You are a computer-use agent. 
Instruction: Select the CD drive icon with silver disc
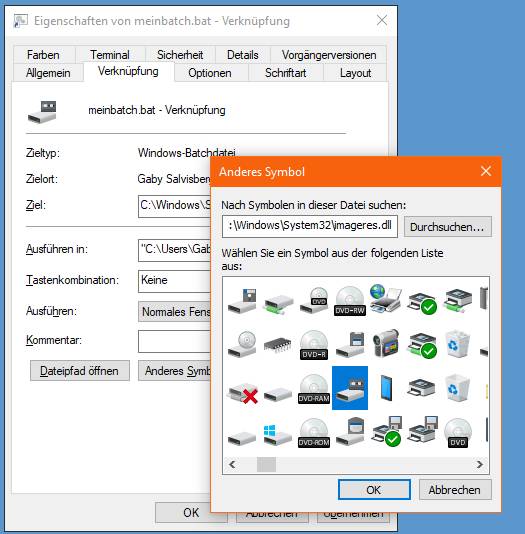tap(242, 344)
